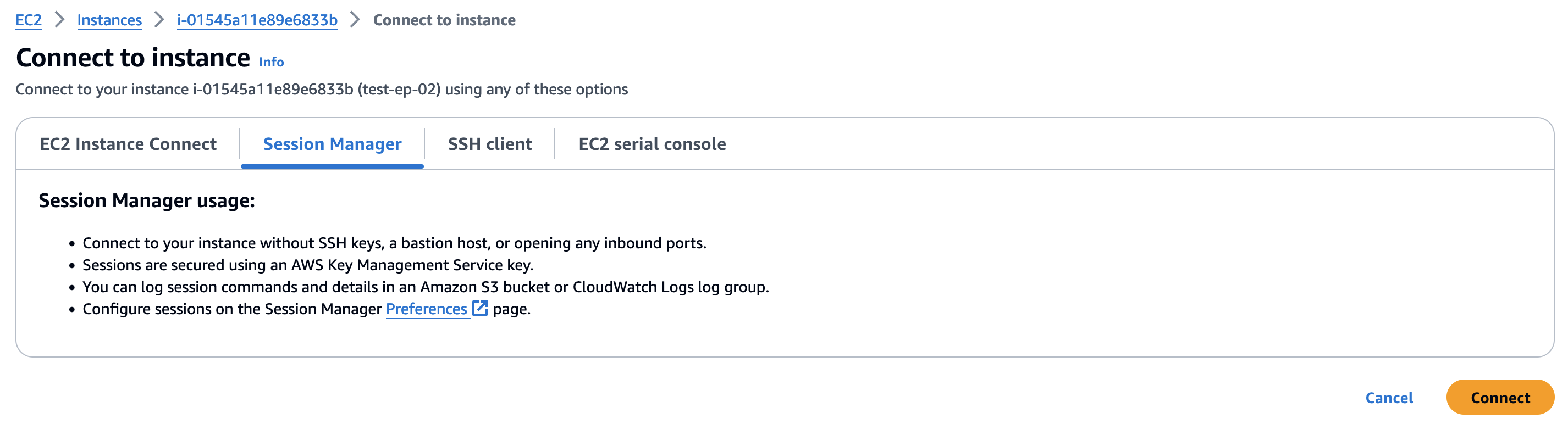This screenshot has height=424, width=1568.
Task: Select the Session Manager tab
Action: click(332, 144)
